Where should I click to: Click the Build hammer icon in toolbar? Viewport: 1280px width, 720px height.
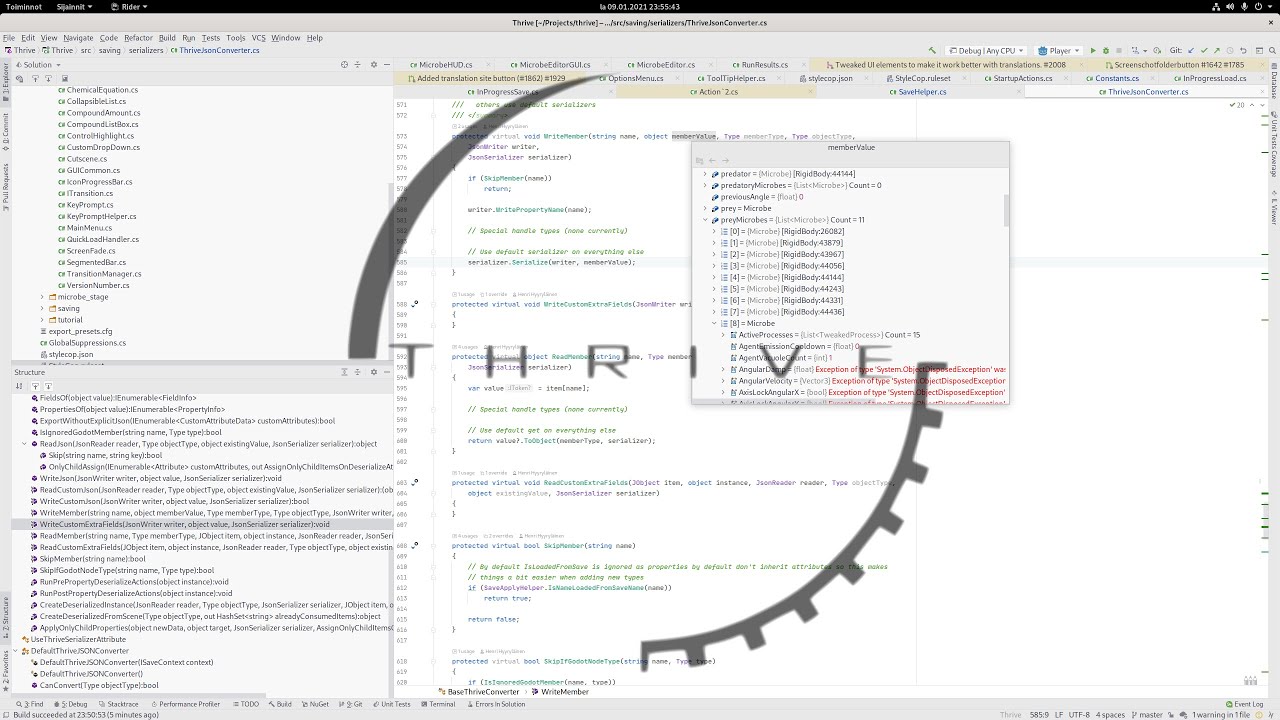(x=932, y=50)
